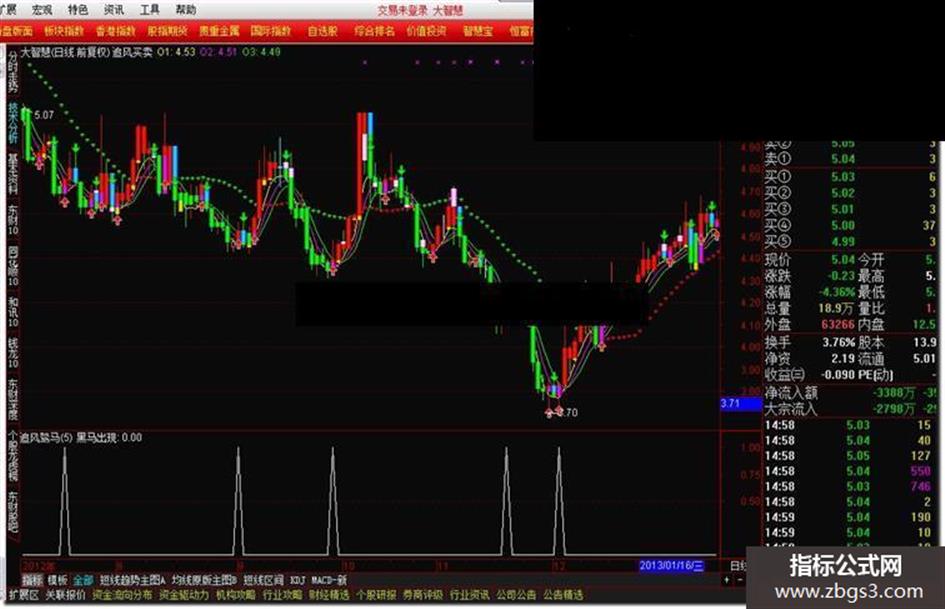Click the 现价 5.04 value

843,260
